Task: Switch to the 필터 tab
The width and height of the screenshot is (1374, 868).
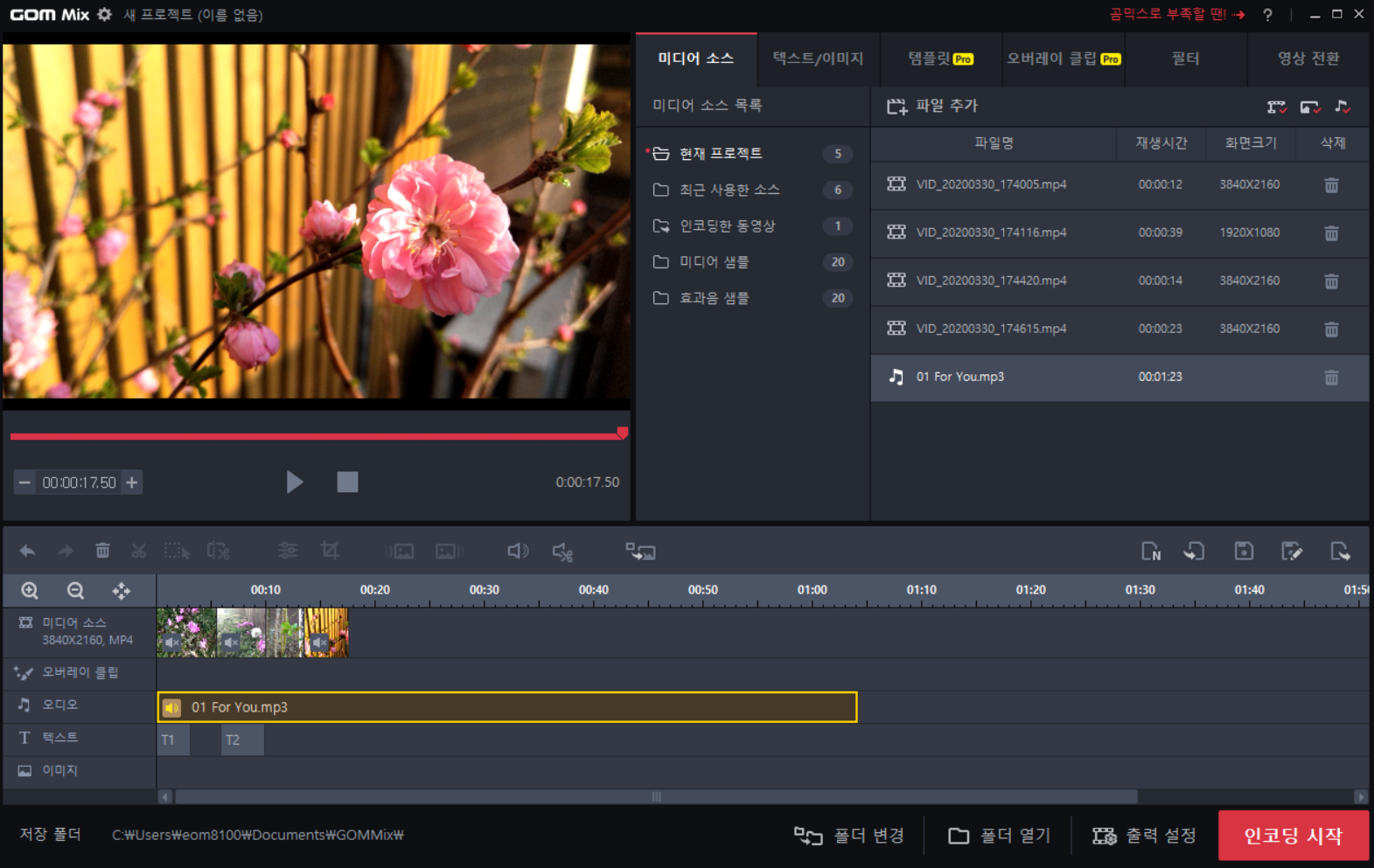Action: 1186,59
